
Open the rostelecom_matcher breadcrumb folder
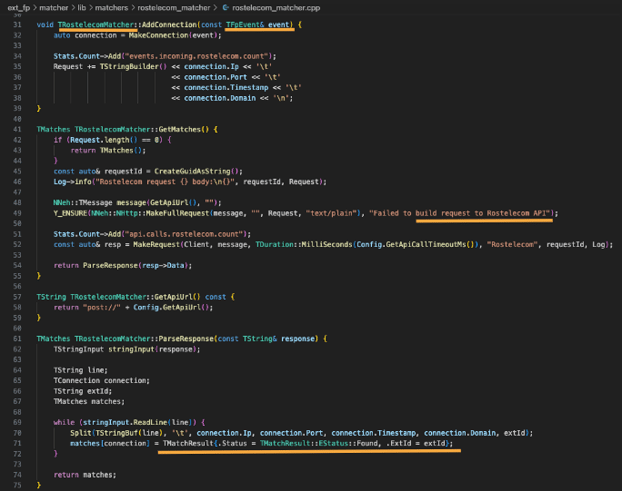coord(174,8)
